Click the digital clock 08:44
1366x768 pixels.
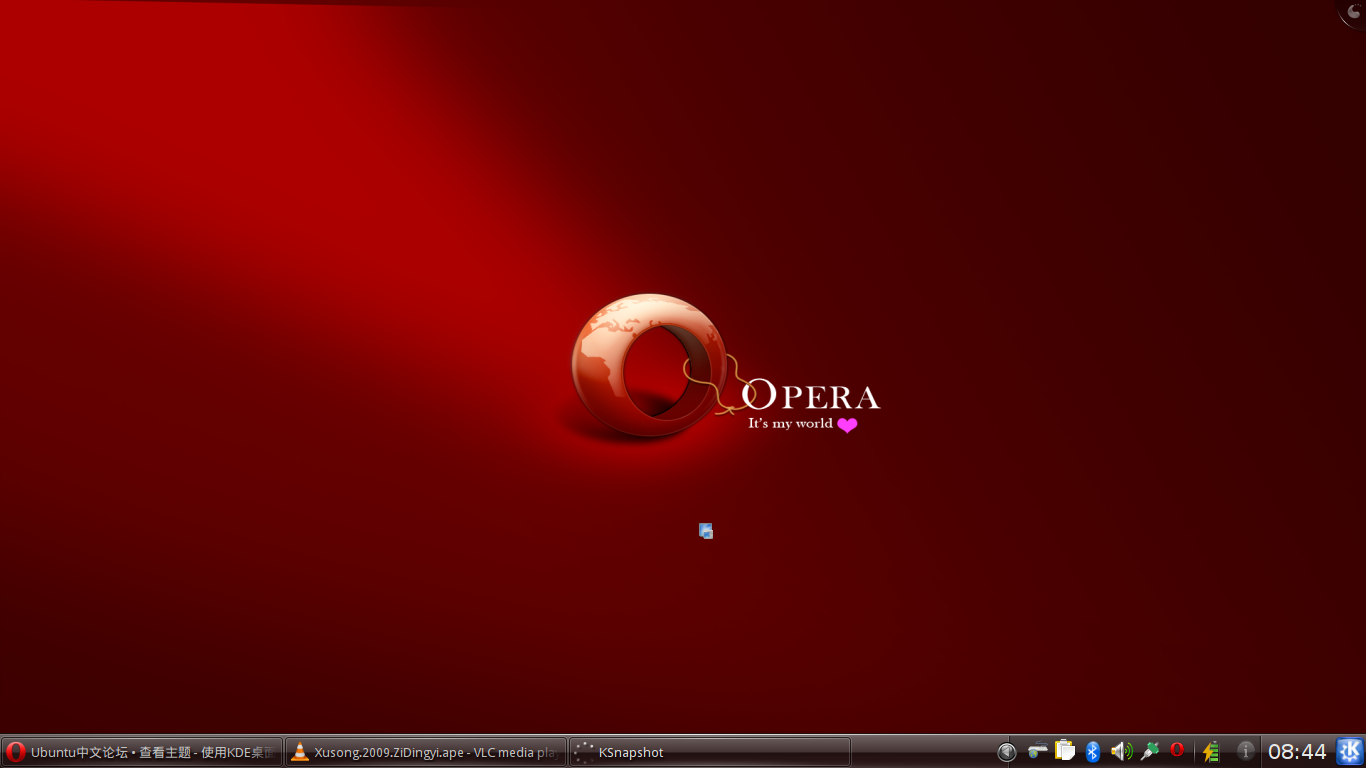point(1297,752)
